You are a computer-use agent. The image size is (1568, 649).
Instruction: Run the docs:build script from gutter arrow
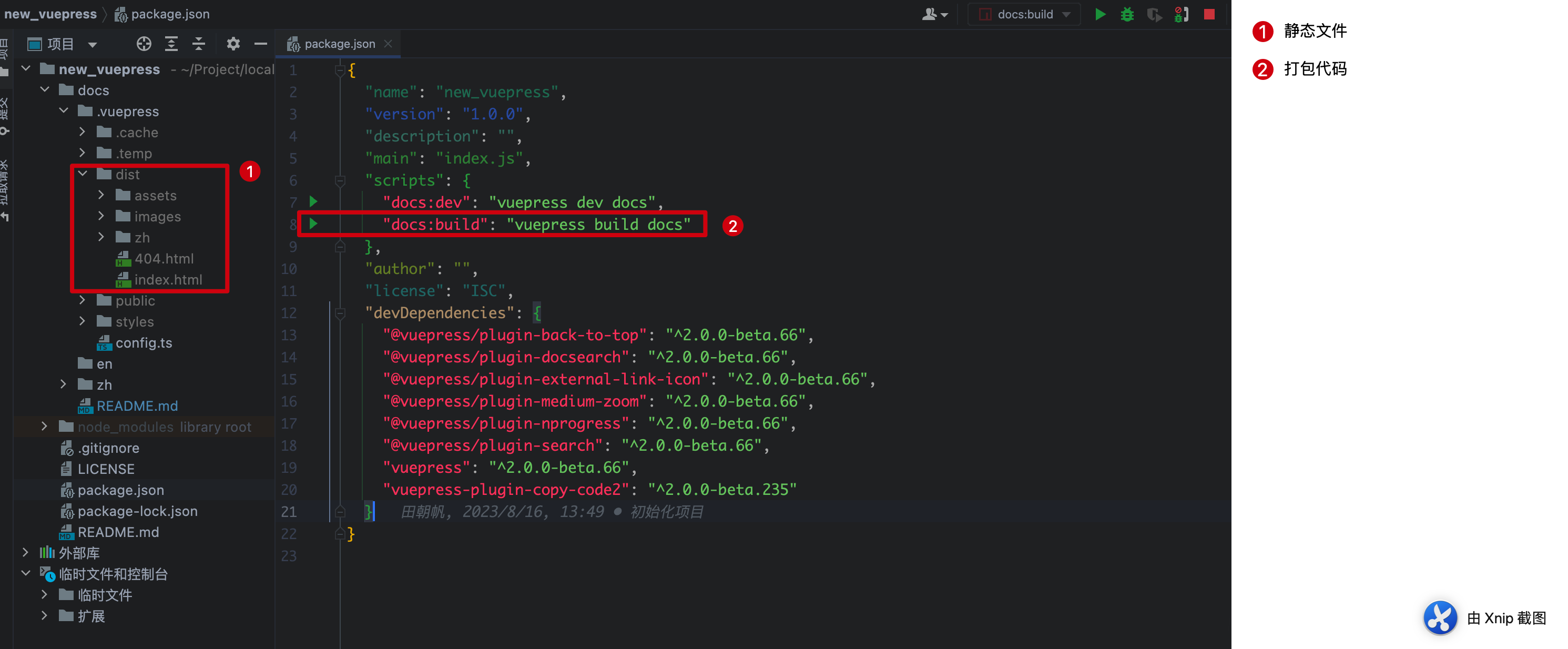(x=313, y=224)
